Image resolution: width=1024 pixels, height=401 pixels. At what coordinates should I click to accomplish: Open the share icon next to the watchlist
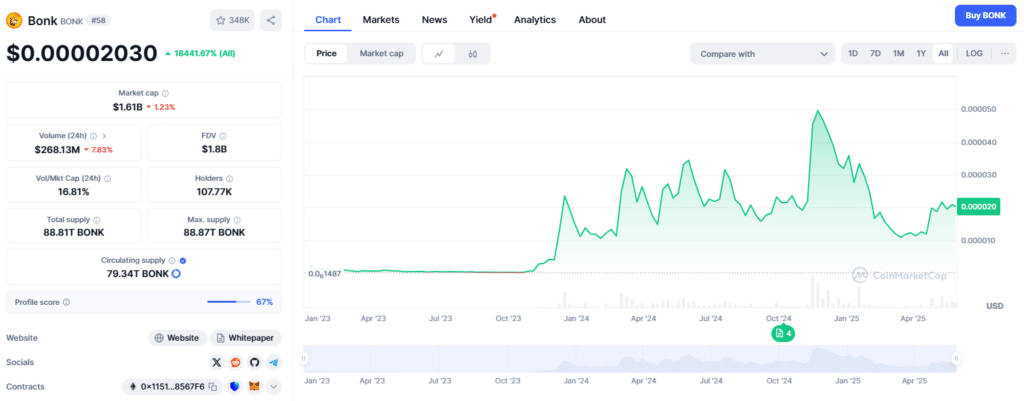[x=271, y=20]
